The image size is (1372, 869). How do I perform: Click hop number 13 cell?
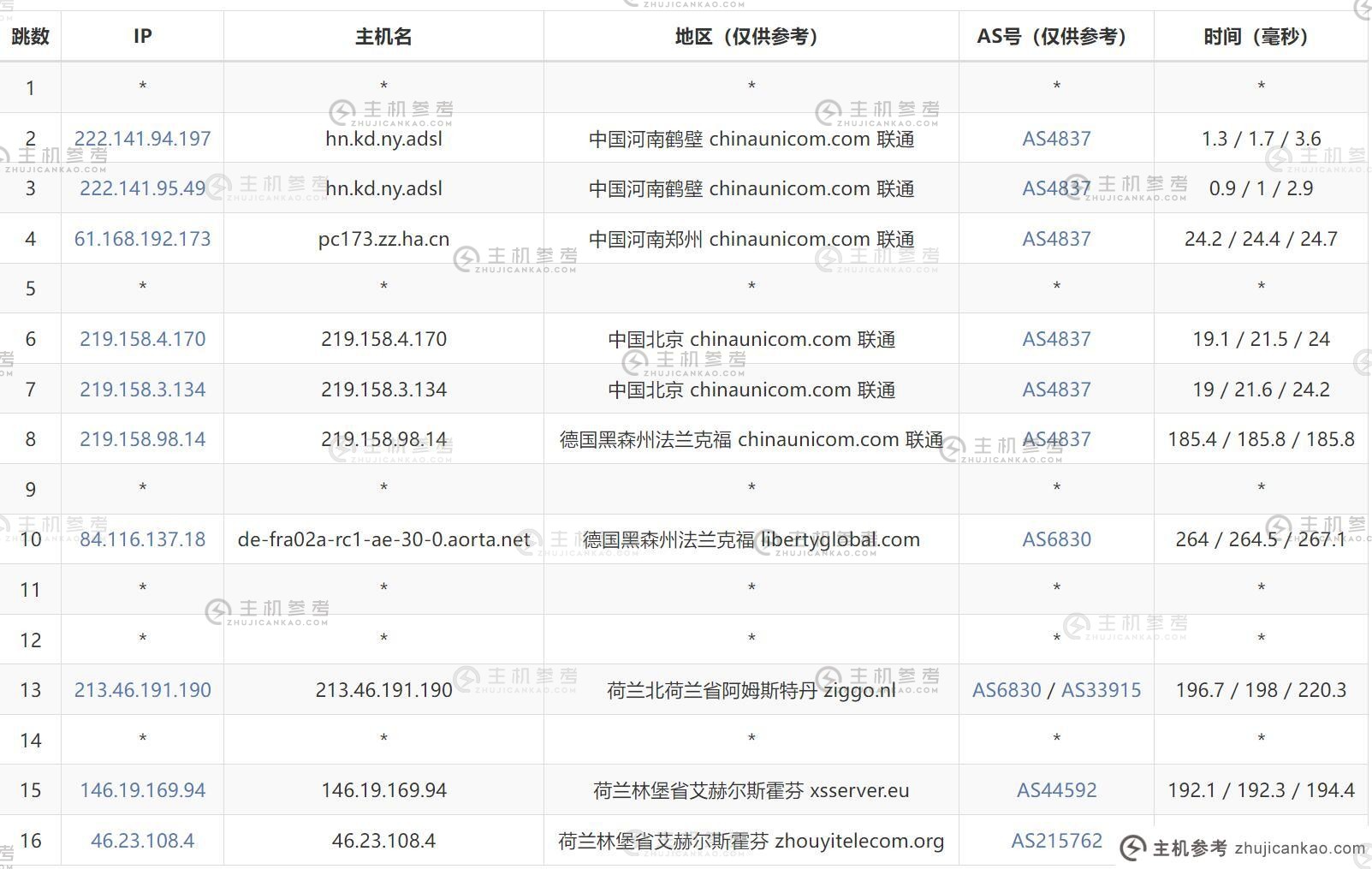click(x=30, y=690)
